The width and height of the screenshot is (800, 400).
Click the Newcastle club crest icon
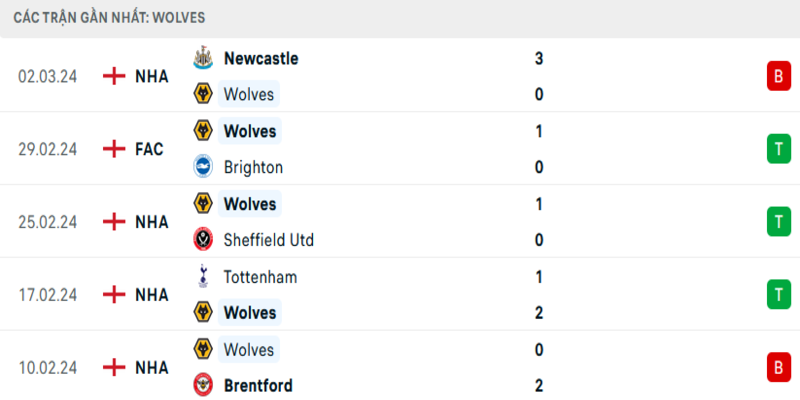coord(203,58)
